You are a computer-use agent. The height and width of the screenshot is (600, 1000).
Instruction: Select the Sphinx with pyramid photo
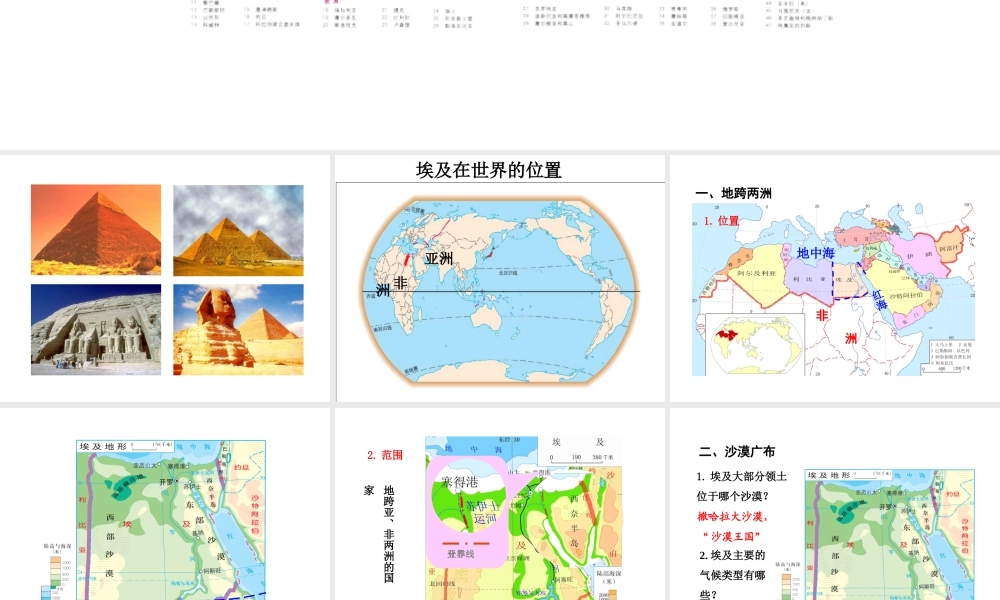tap(239, 330)
